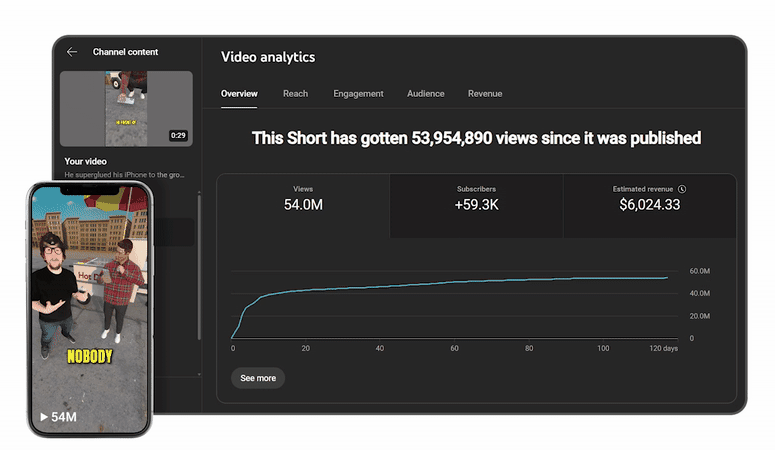This screenshot has width=775, height=450.
Task: Click the play icon next to 54M
Action: coord(43,417)
